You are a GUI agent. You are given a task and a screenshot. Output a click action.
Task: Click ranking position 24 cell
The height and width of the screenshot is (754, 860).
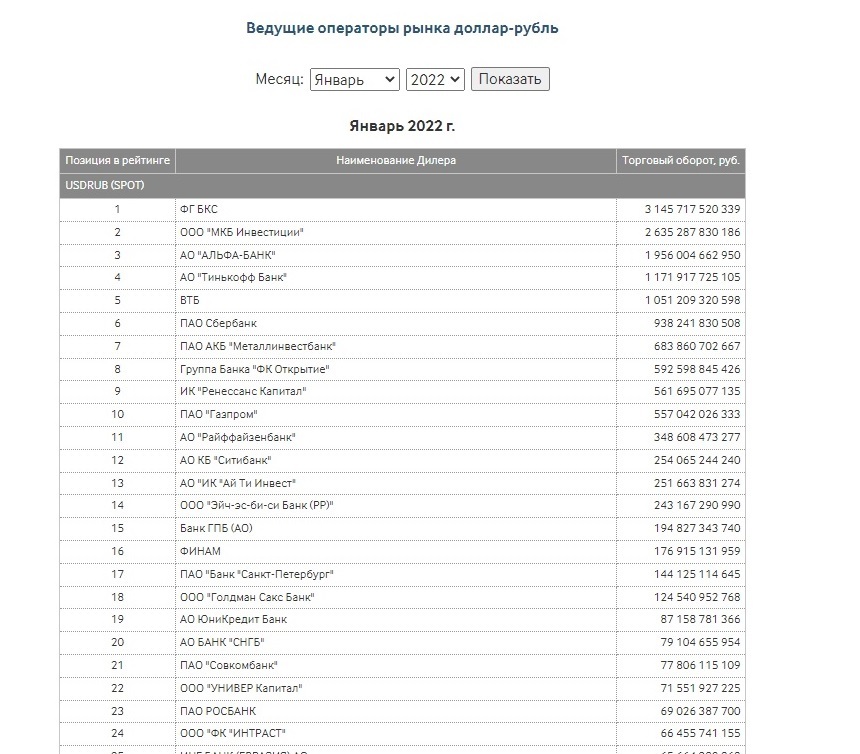[117, 734]
